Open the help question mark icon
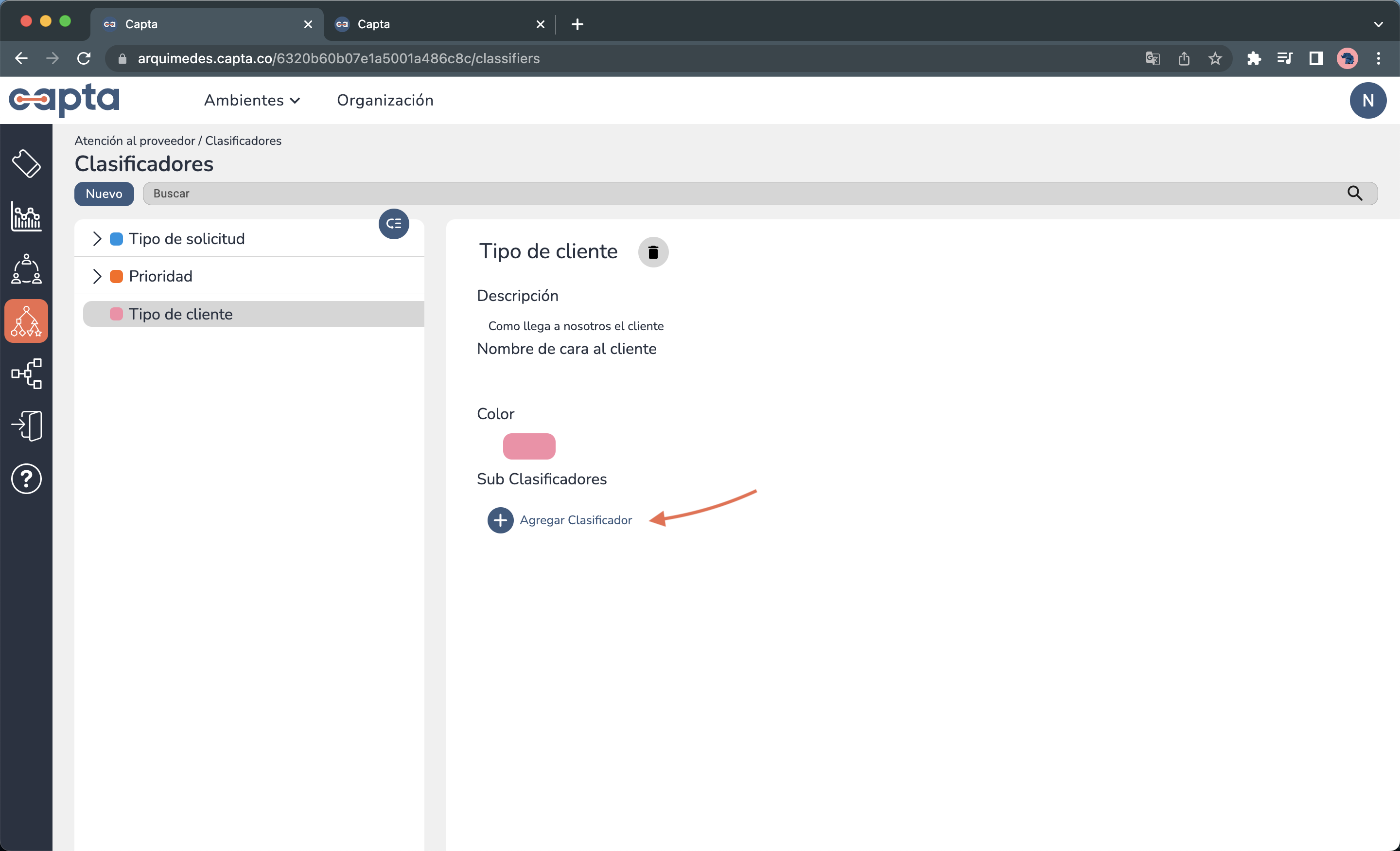 (x=26, y=479)
